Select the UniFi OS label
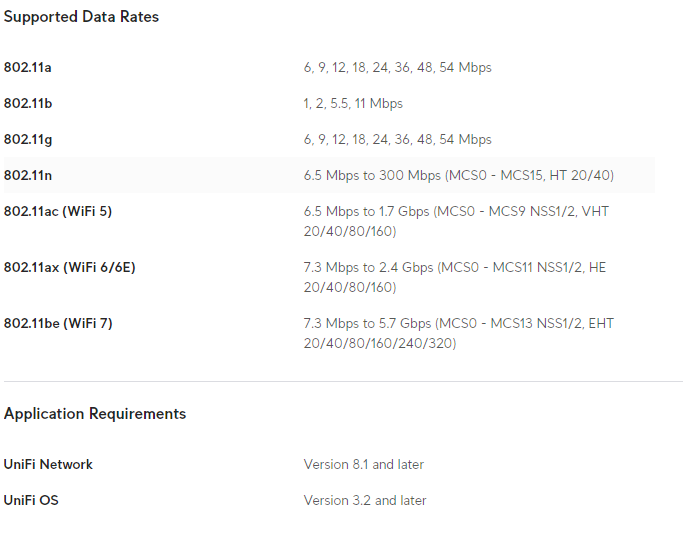 pos(31,501)
